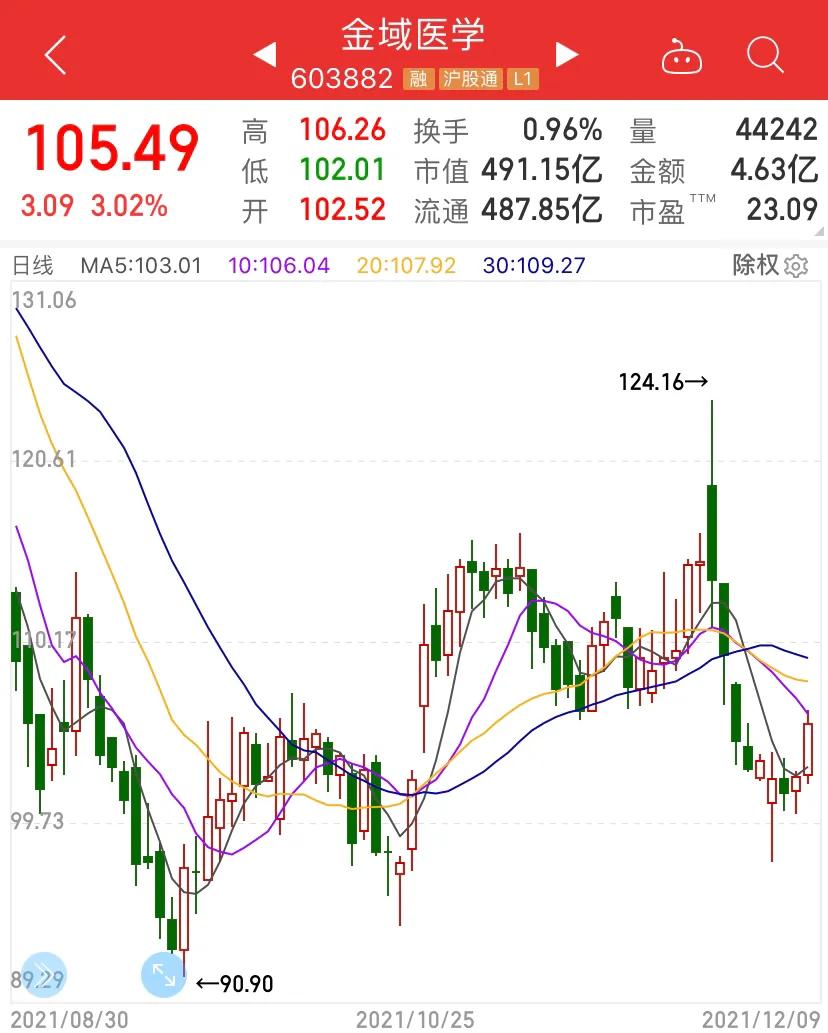This screenshot has height=1033, width=828.
Task: Open the AI robot assistant
Action: pos(683,57)
